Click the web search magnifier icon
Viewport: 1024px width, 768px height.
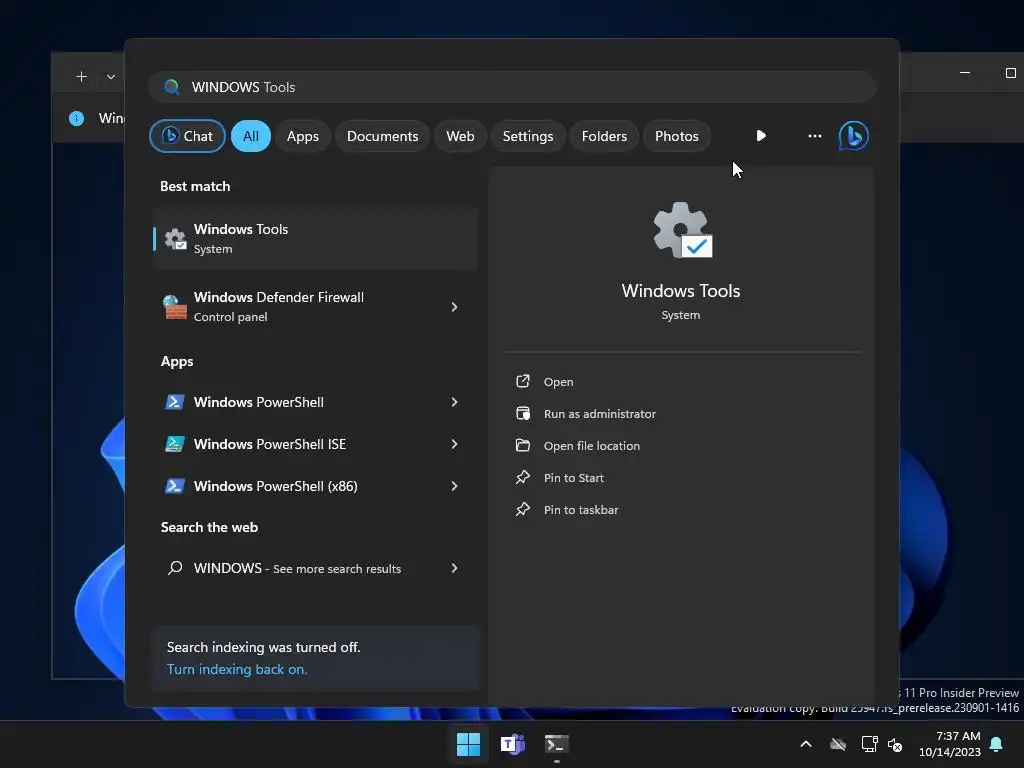174,568
